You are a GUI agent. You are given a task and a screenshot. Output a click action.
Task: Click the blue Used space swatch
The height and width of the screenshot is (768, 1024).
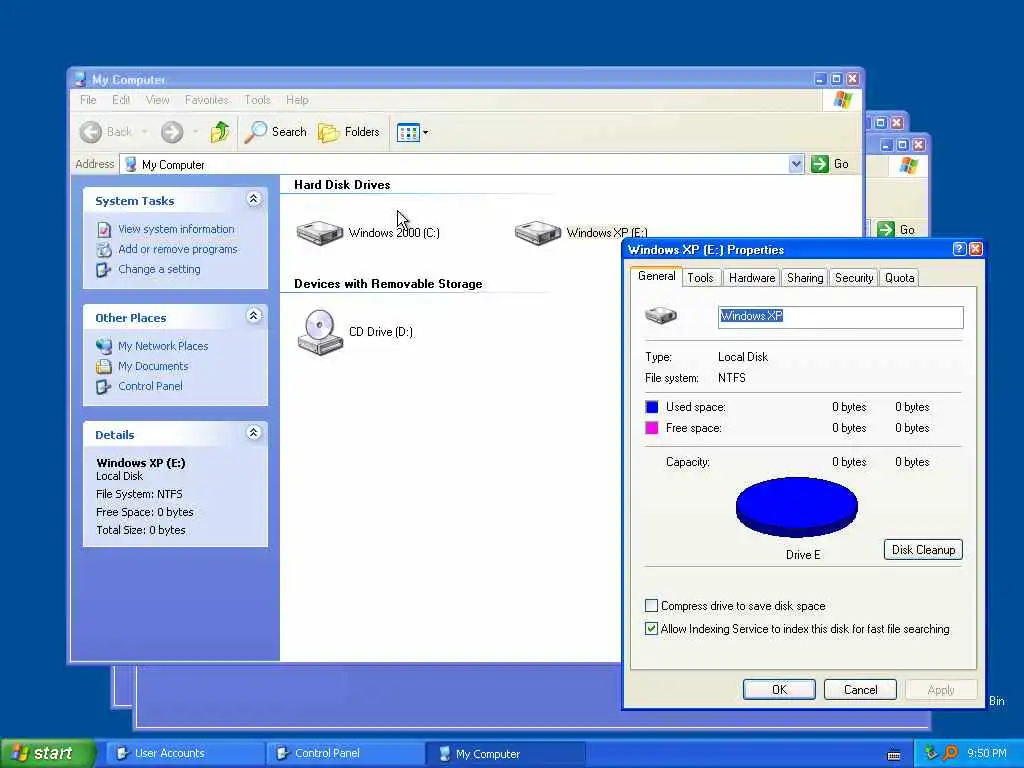[652, 407]
